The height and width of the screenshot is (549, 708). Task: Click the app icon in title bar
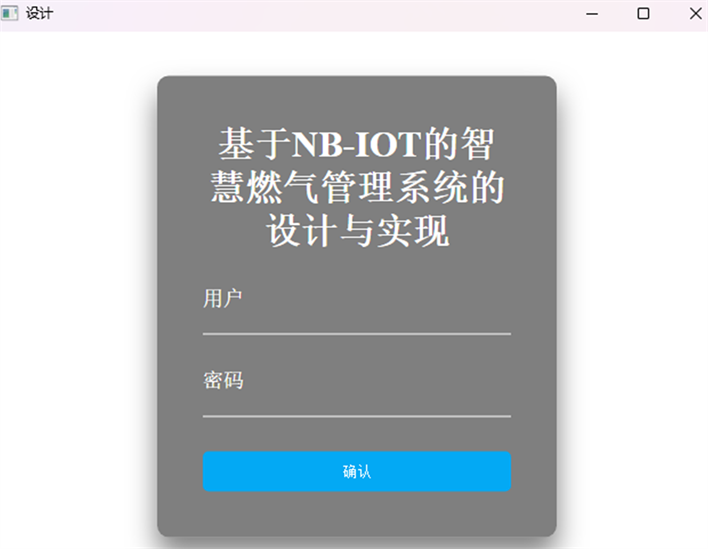point(9,13)
